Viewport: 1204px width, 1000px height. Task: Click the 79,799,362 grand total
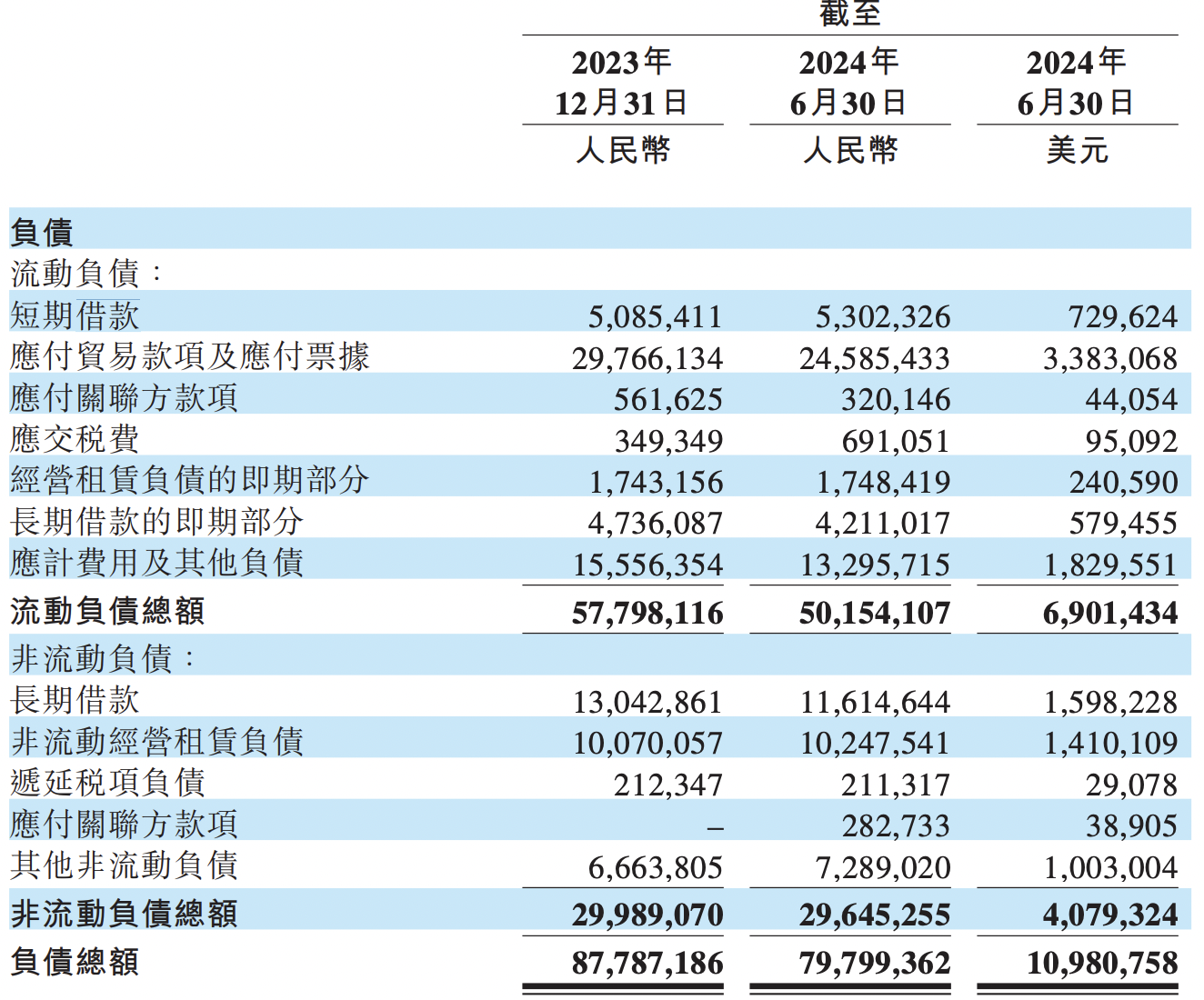coord(875,964)
